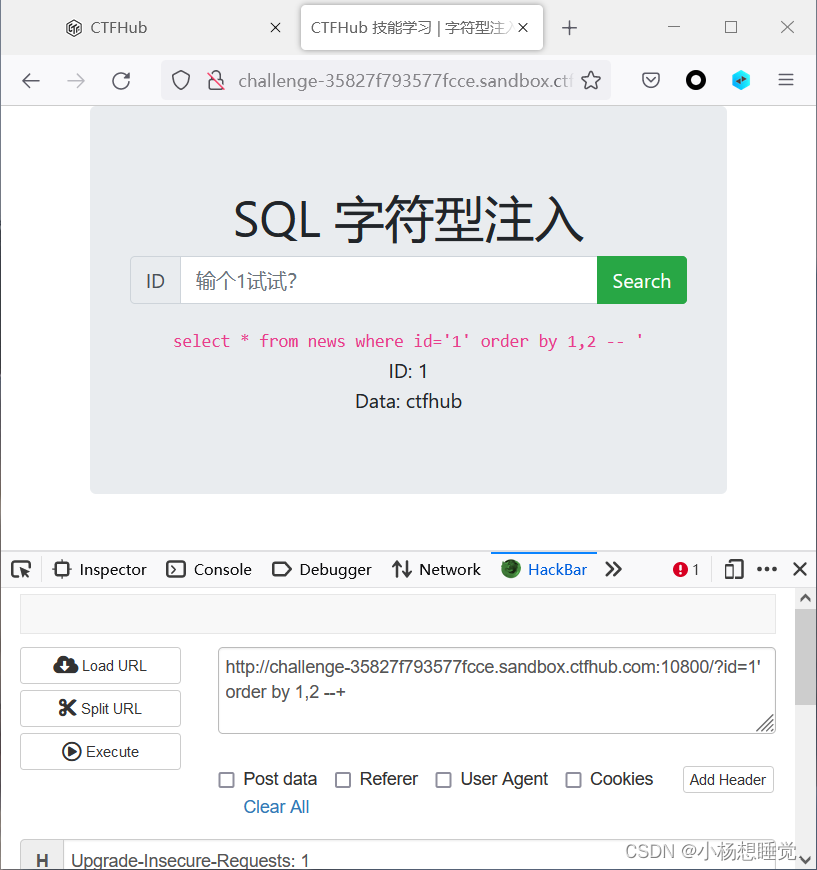Image resolution: width=817 pixels, height=870 pixels.
Task: Open the Firefox application menu
Action: pos(786,80)
